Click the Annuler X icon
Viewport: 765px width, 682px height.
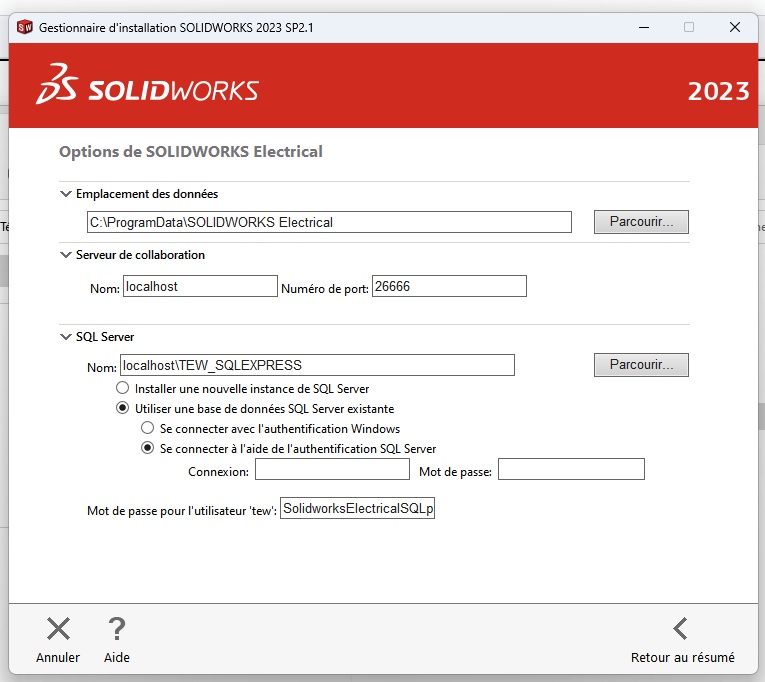(x=59, y=628)
